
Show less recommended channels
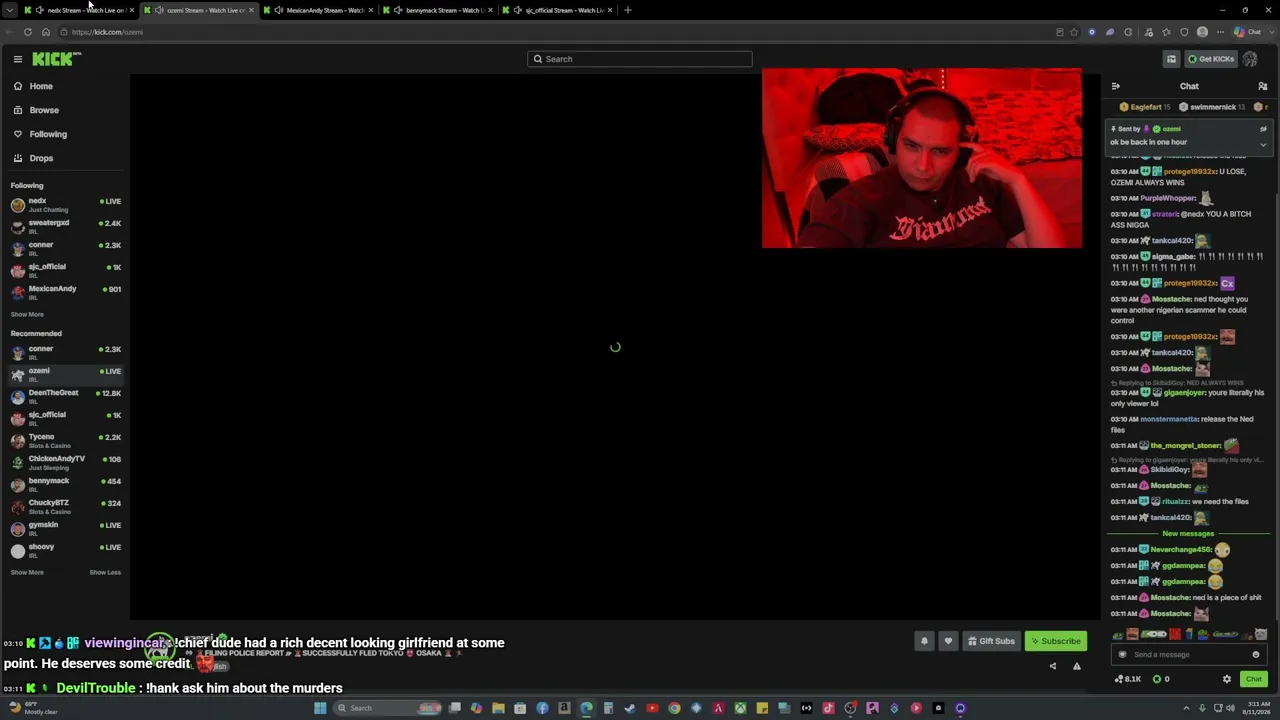(105, 572)
